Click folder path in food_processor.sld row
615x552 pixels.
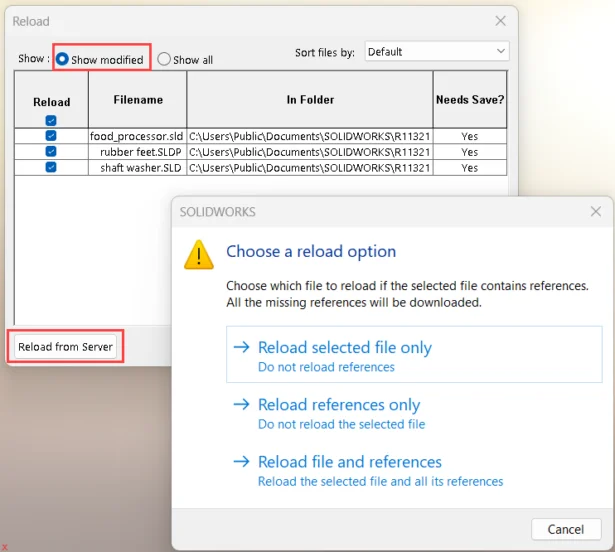(310, 136)
